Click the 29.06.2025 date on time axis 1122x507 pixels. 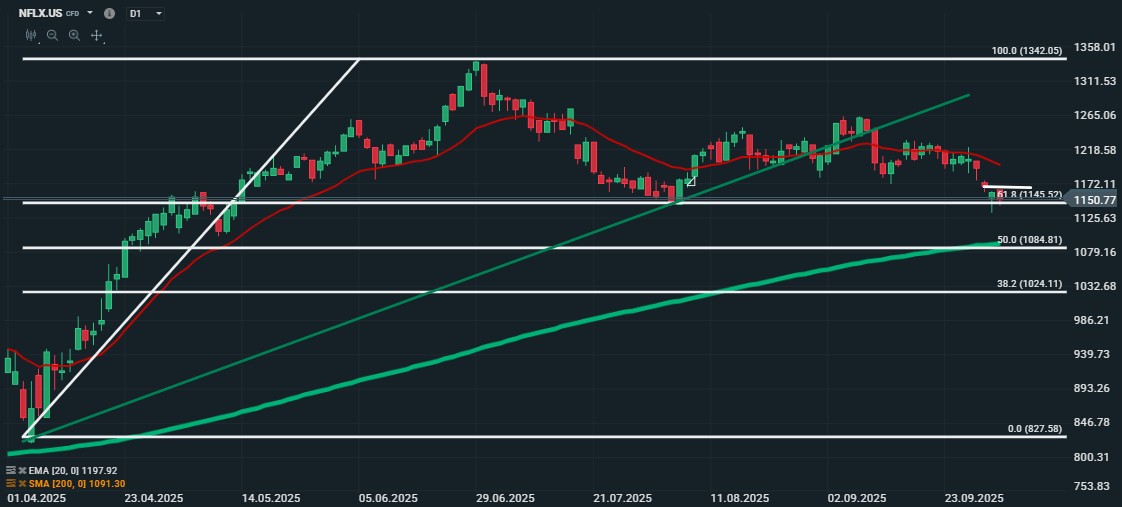tap(505, 497)
